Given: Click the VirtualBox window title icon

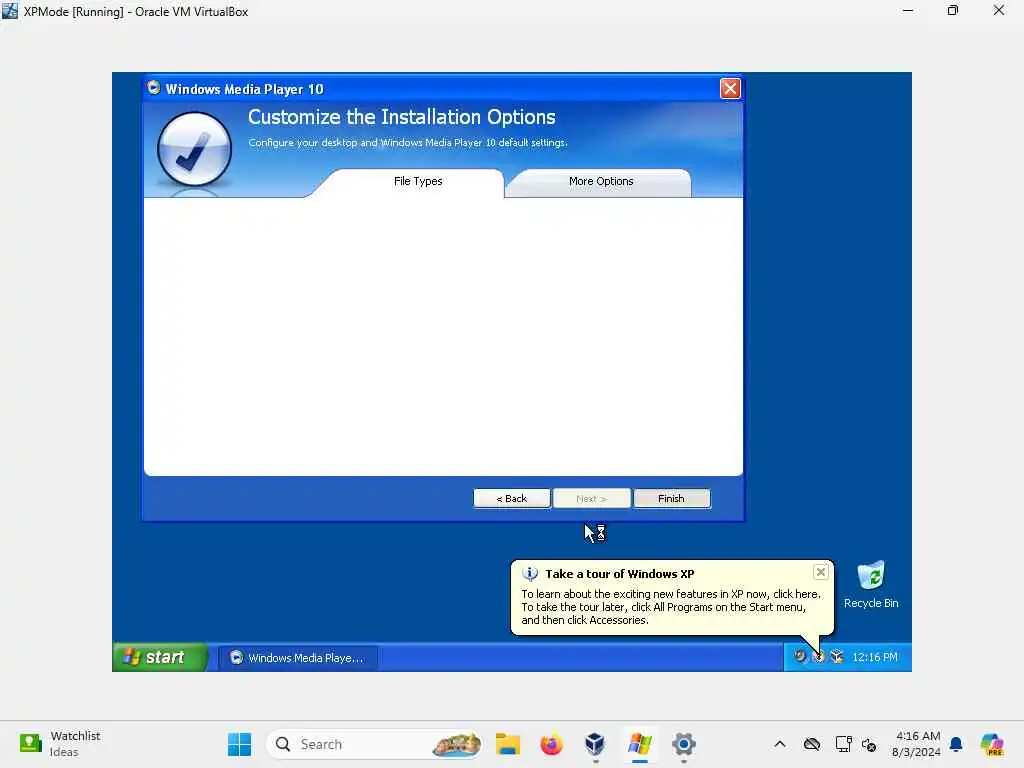Looking at the screenshot, I should [x=10, y=11].
